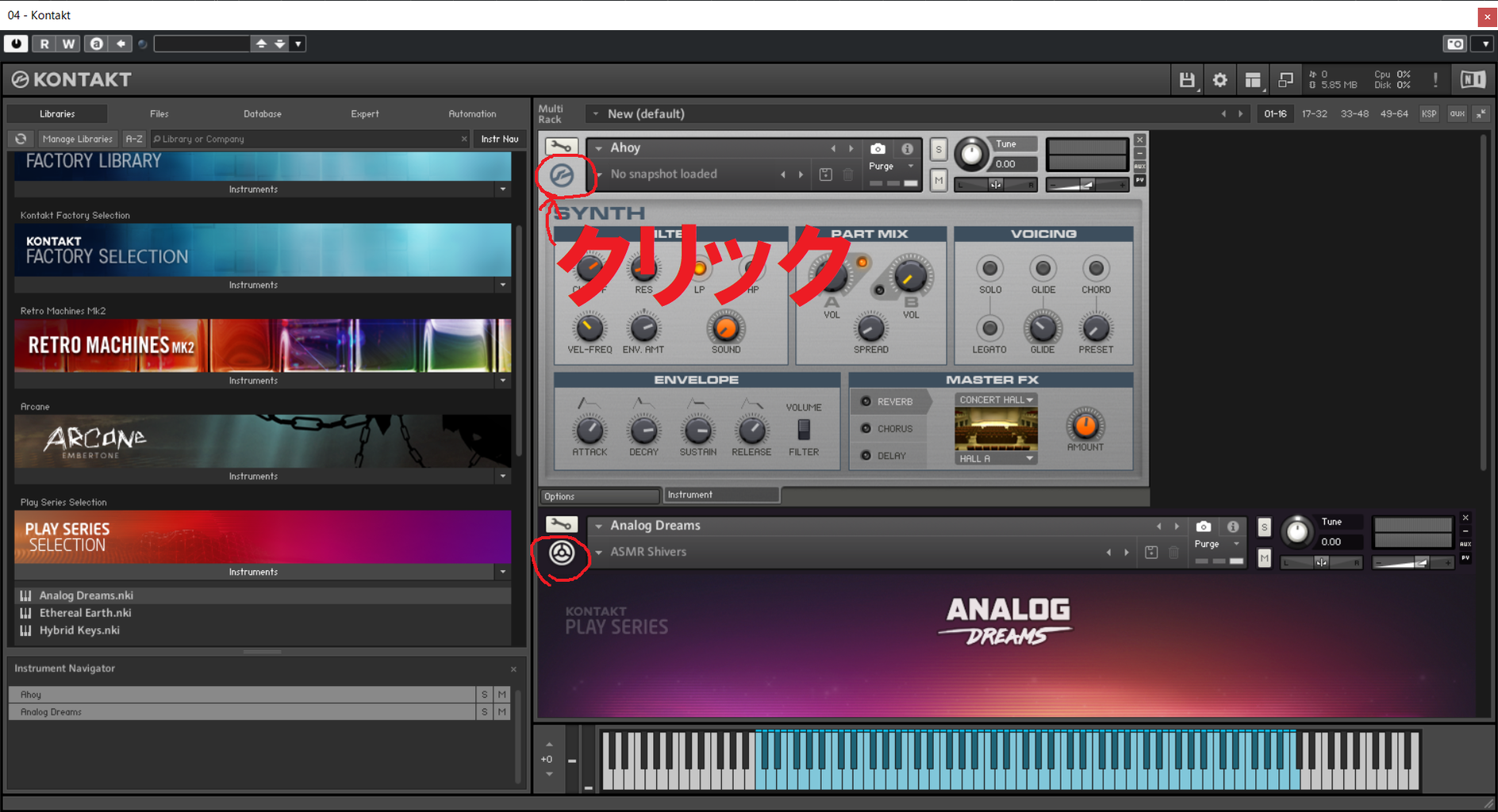Switch to the Libraries tab
This screenshot has height=812, width=1498.
57,114
